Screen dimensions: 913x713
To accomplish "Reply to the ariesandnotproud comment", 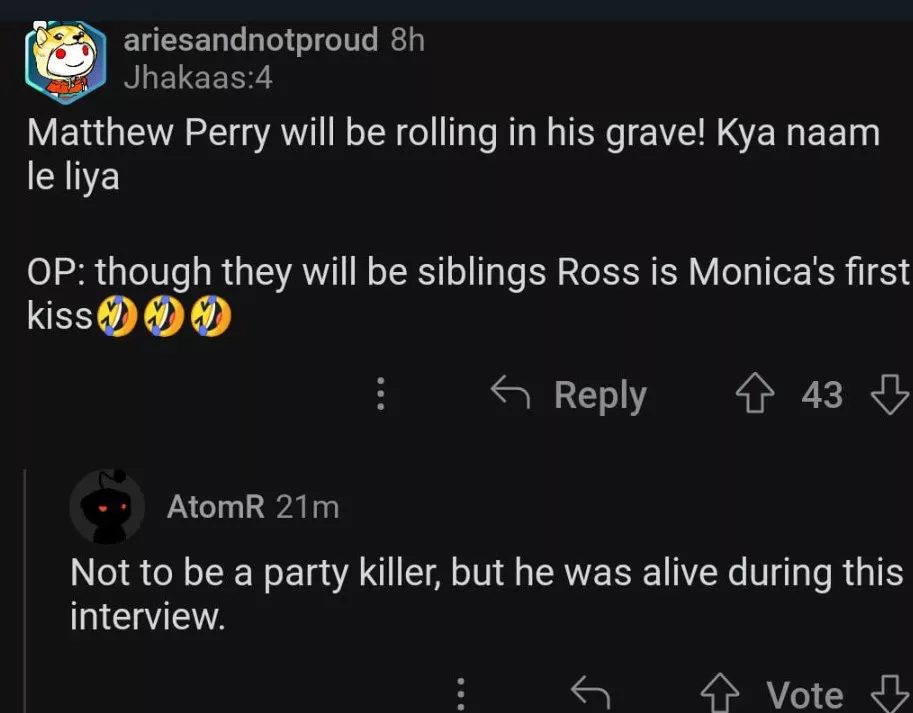I will coord(569,395).
